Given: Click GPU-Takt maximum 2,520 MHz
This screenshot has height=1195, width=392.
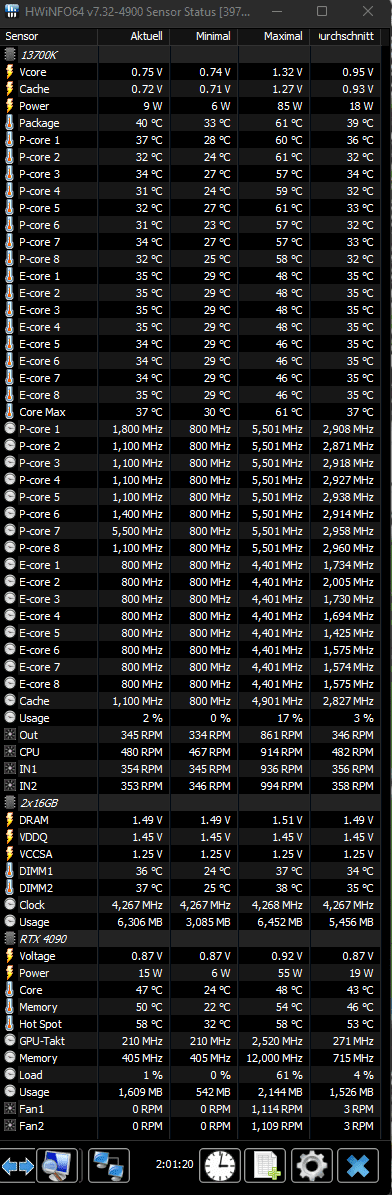Looking at the screenshot, I should click(278, 1041).
